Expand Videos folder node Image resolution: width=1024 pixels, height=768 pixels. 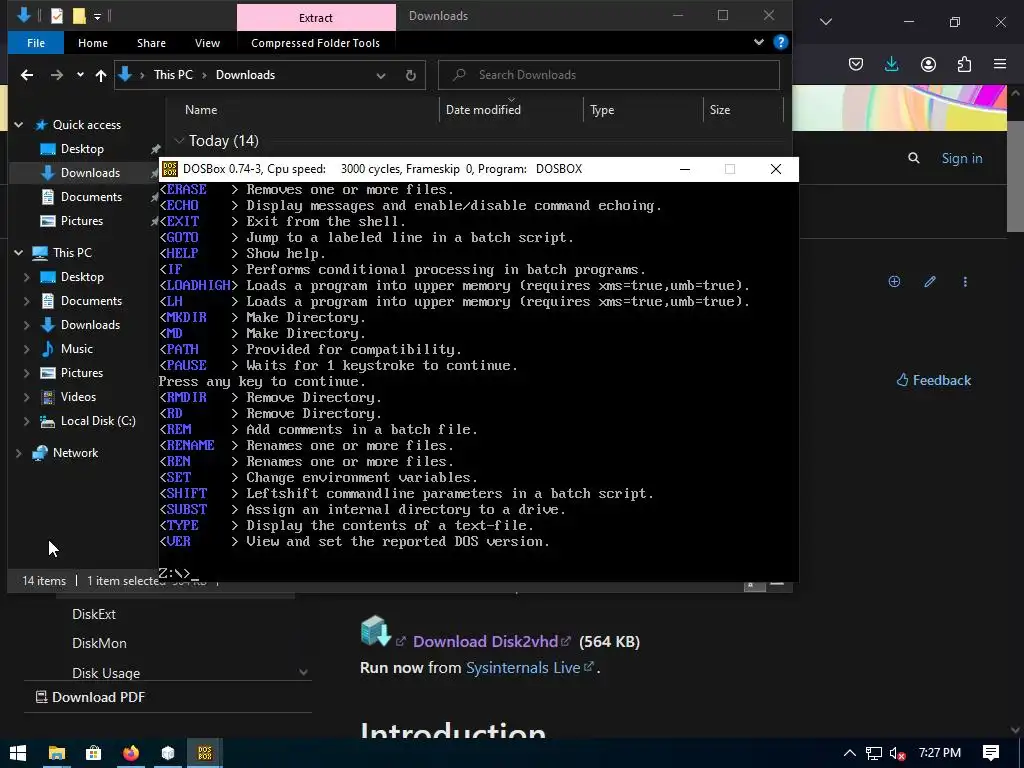27,397
